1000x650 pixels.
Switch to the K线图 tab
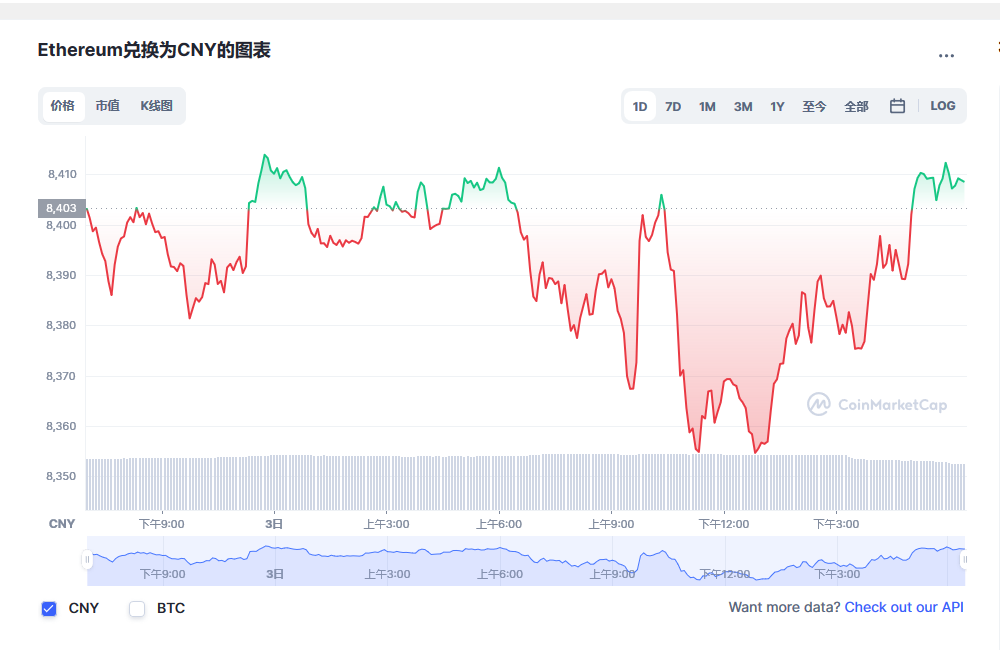[156, 106]
